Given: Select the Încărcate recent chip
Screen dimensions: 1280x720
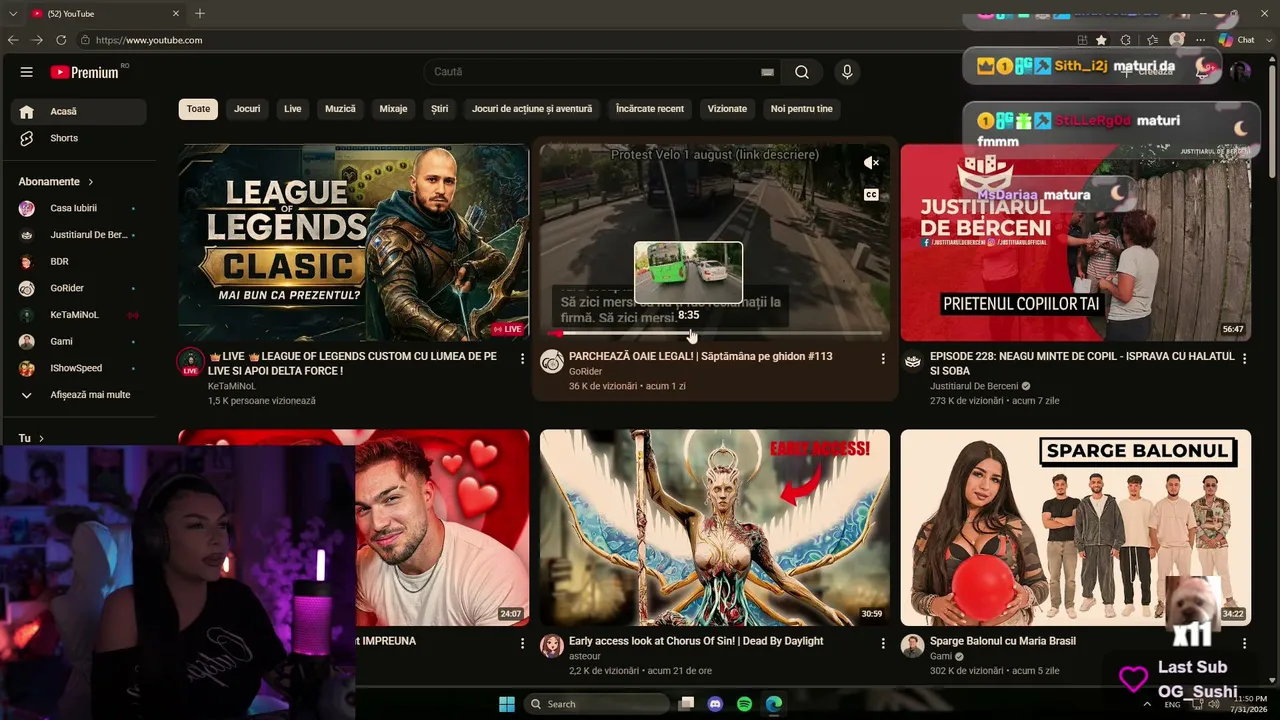Looking at the screenshot, I should (x=650, y=109).
